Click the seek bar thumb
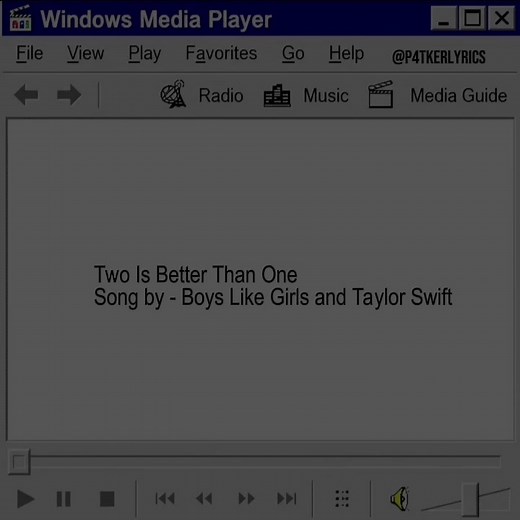 19,462
